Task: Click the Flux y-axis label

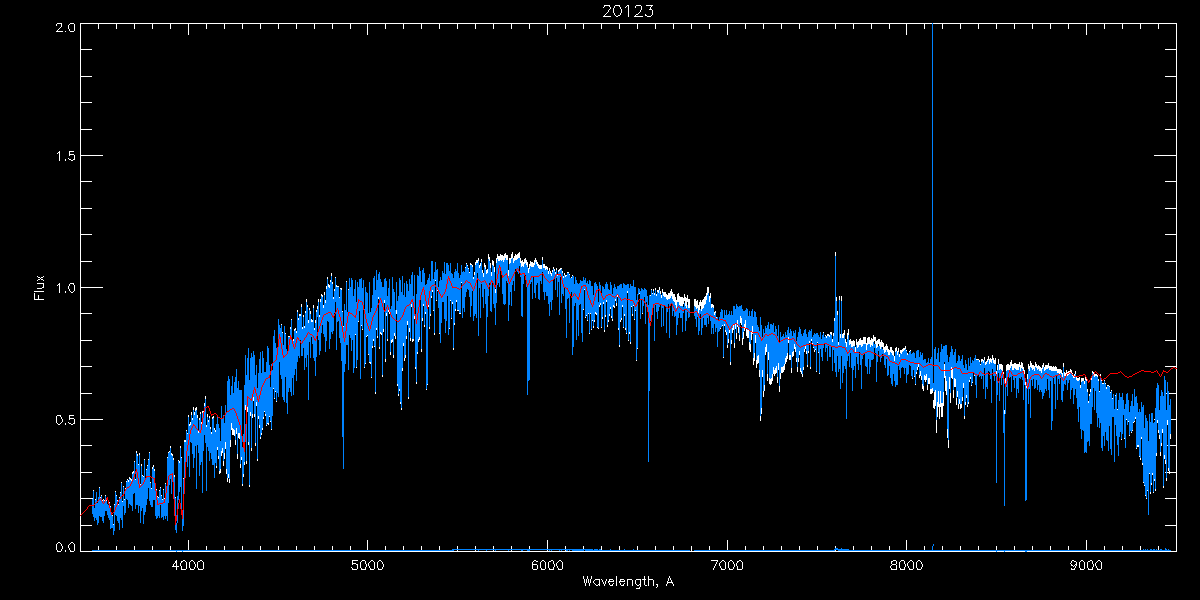Action: click(x=40, y=288)
